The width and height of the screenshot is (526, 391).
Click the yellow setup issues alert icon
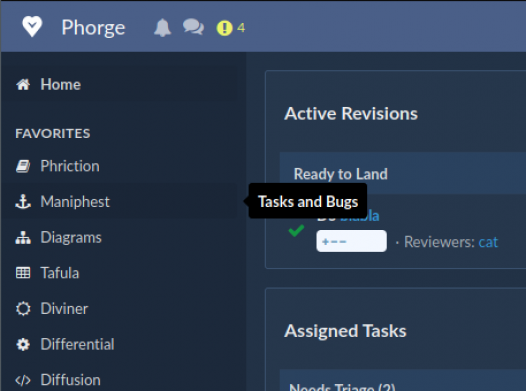(x=224, y=28)
